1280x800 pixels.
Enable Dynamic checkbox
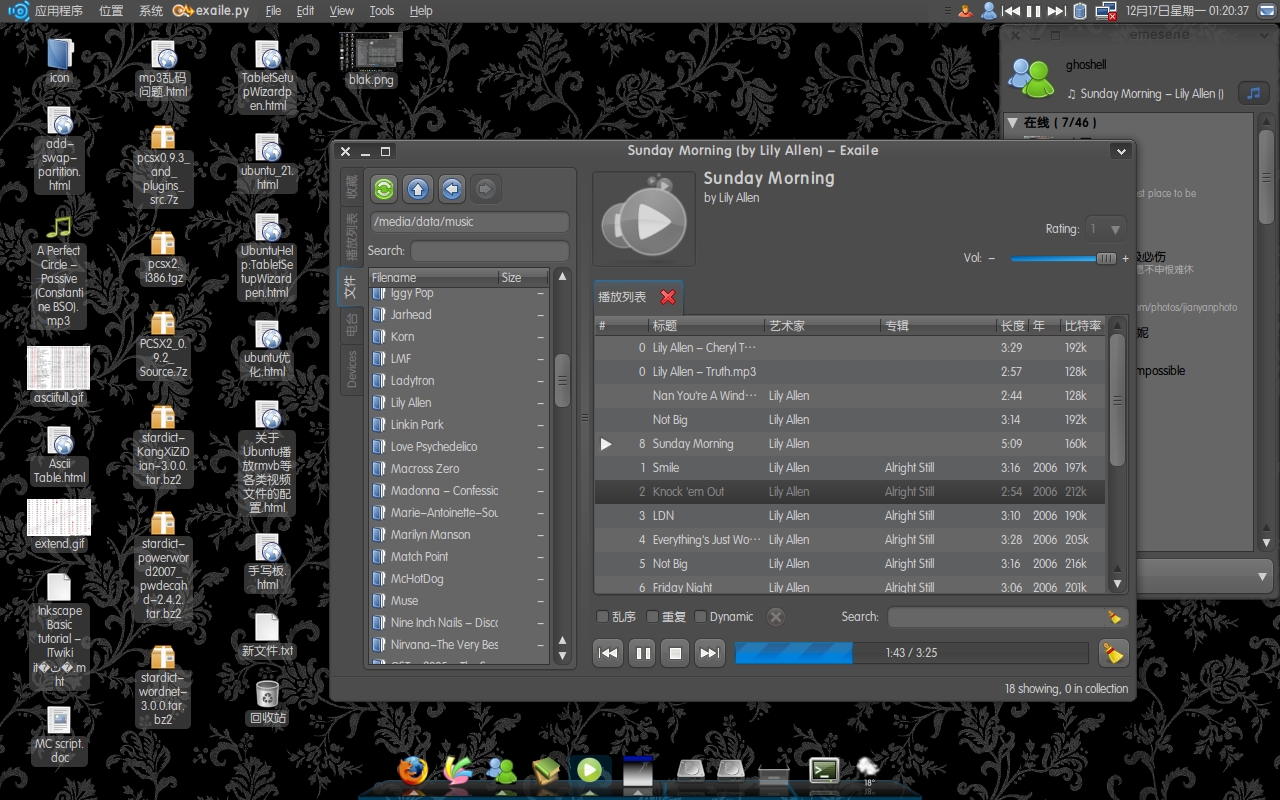pyautogui.click(x=701, y=617)
